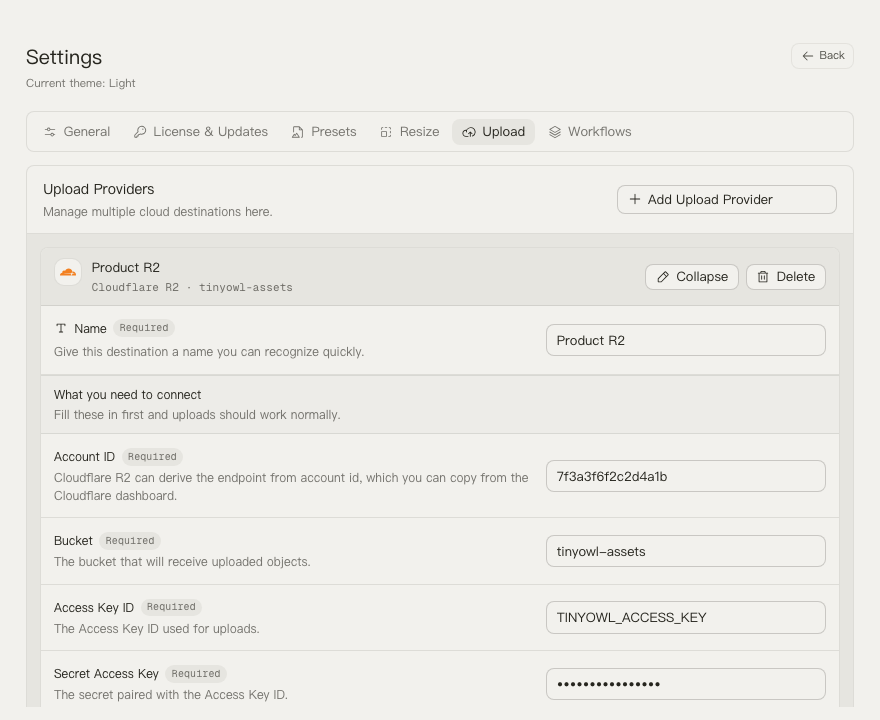Click the Secret Access Key label
Screen dimensions: 880x720
coord(106,673)
